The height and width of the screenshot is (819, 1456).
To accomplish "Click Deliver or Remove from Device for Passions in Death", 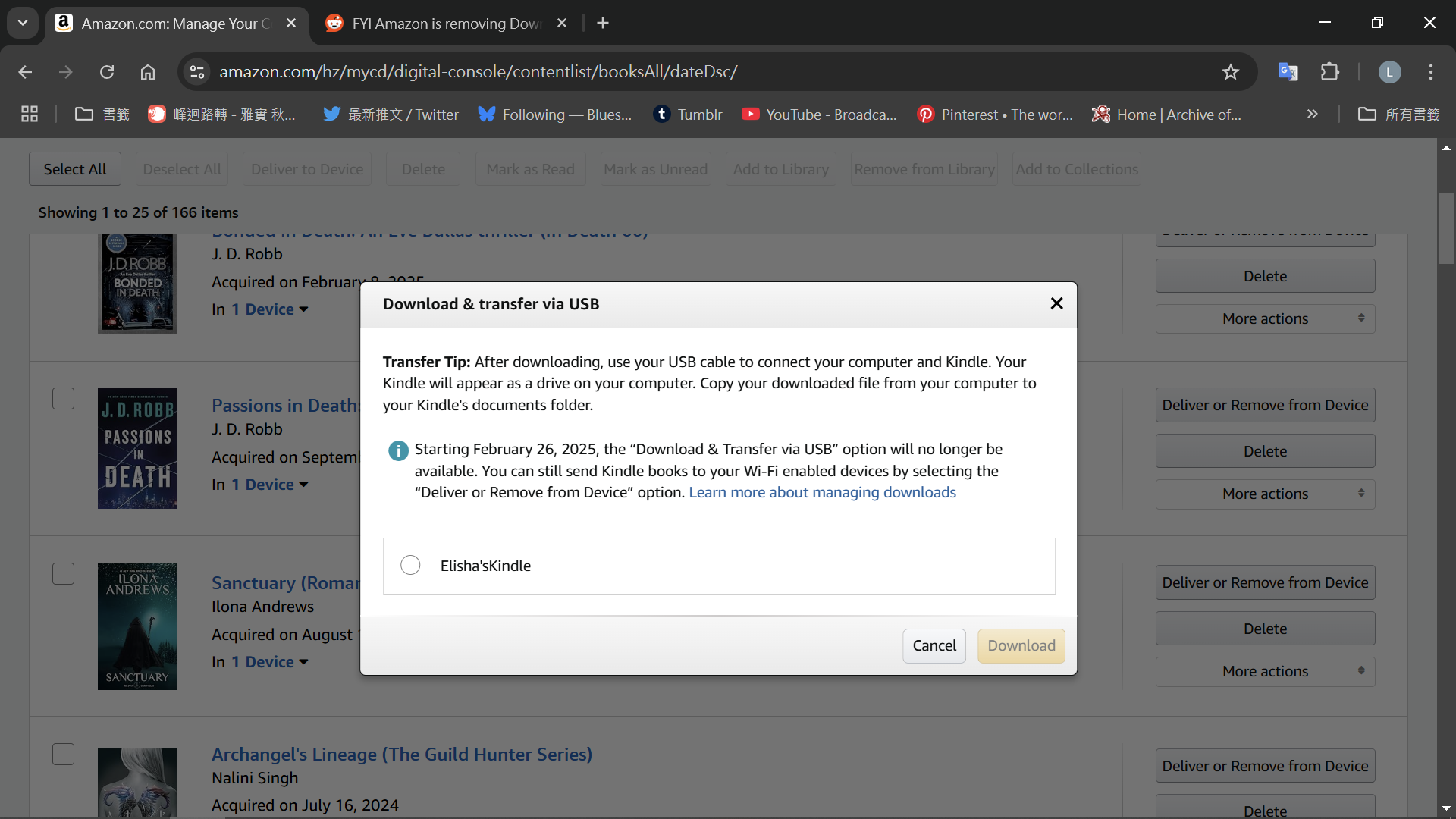I will pos(1265,405).
